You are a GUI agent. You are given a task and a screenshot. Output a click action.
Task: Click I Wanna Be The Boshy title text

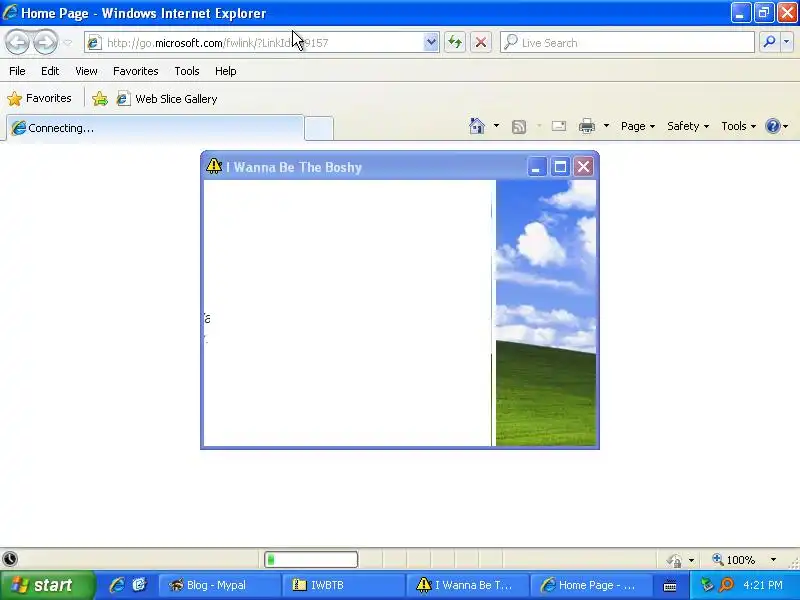(x=294, y=167)
